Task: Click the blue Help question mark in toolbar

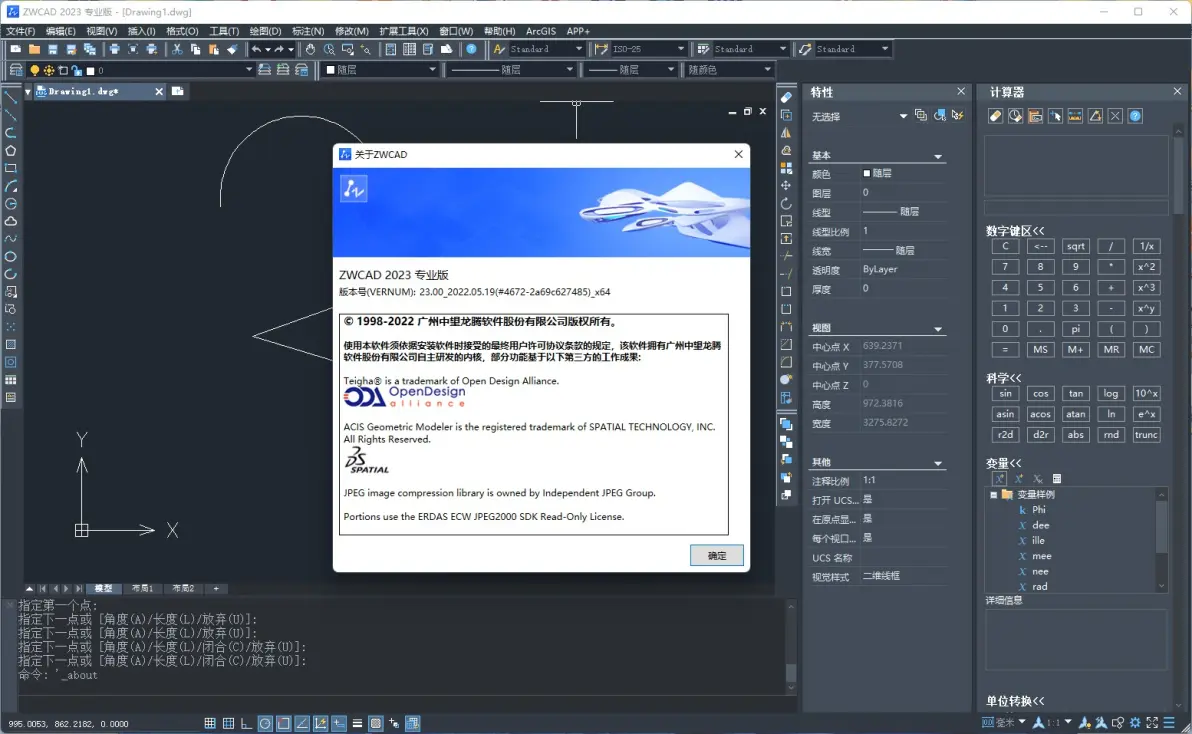Action: pos(471,49)
